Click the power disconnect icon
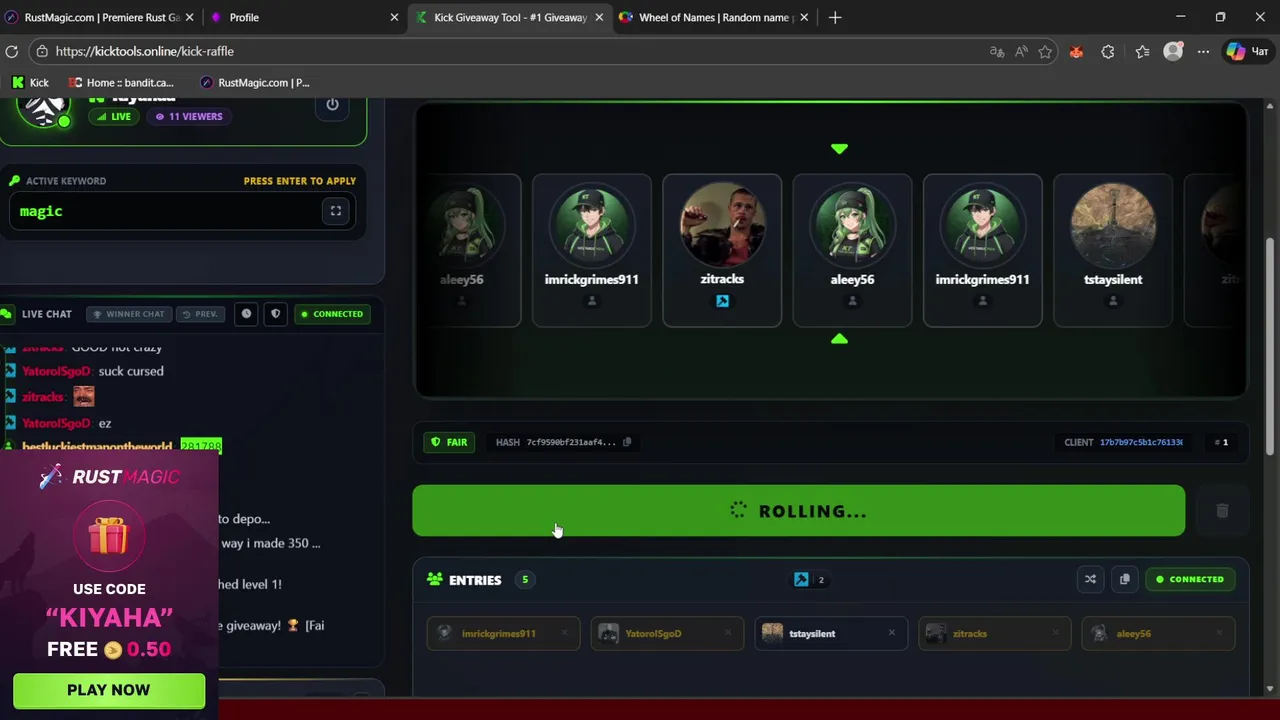Image resolution: width=1280 pixels, height=720 pixels. coord(332,104)
